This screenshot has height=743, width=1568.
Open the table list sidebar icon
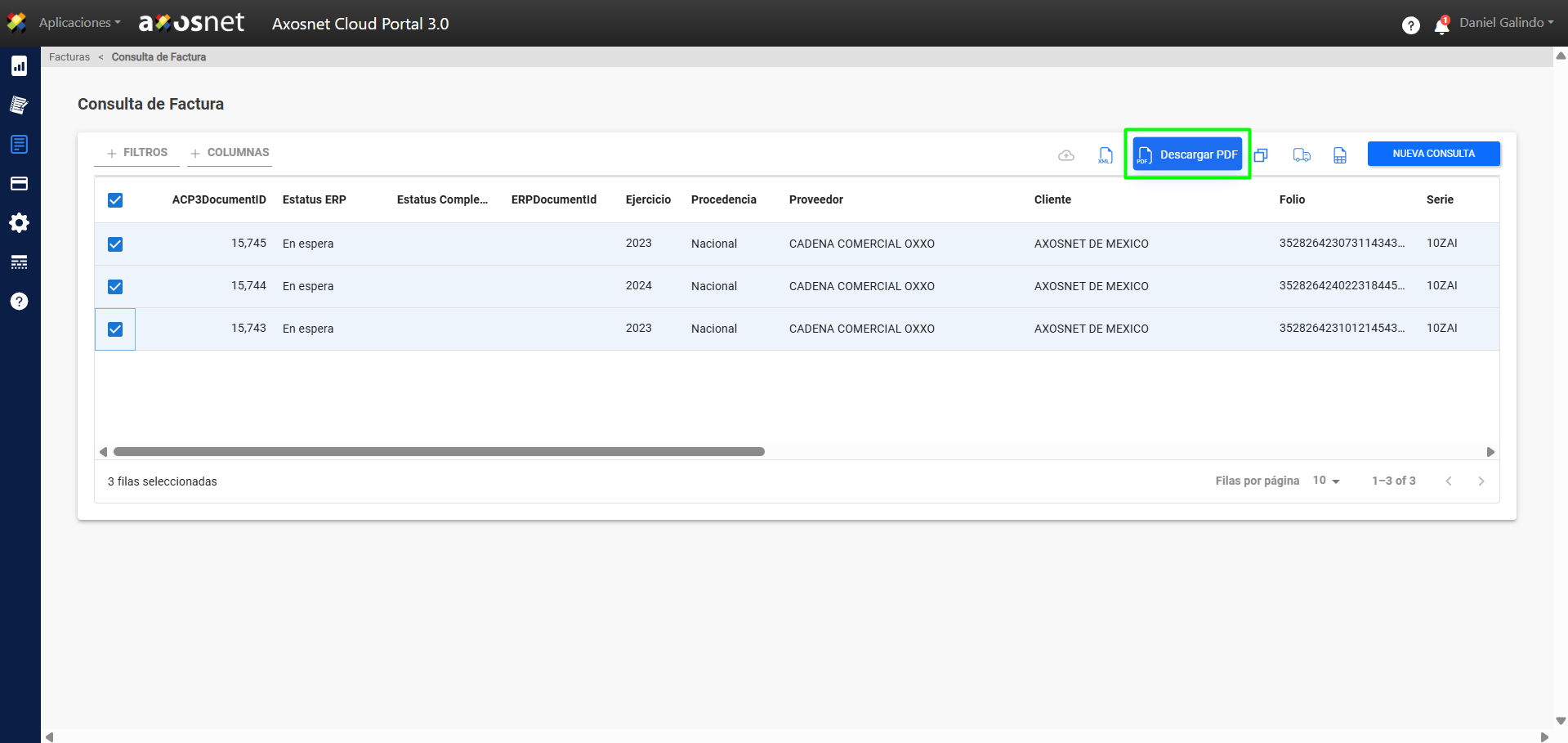point(20,262)
